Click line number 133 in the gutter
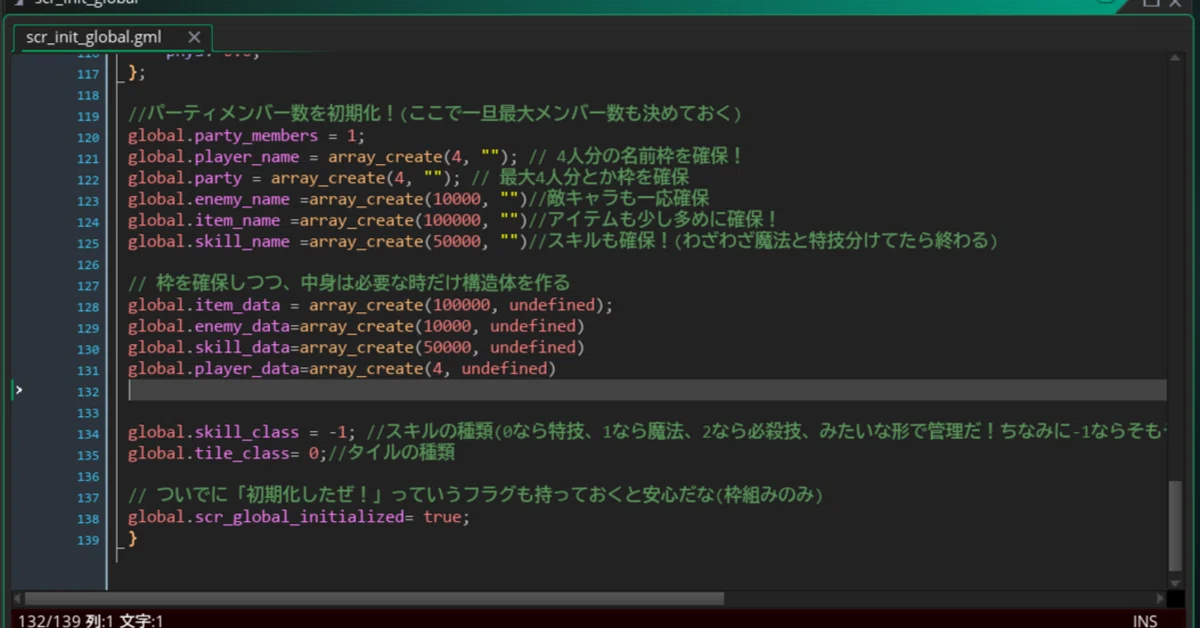This screenshot has width=1200, height=628. tap(88, 412)
